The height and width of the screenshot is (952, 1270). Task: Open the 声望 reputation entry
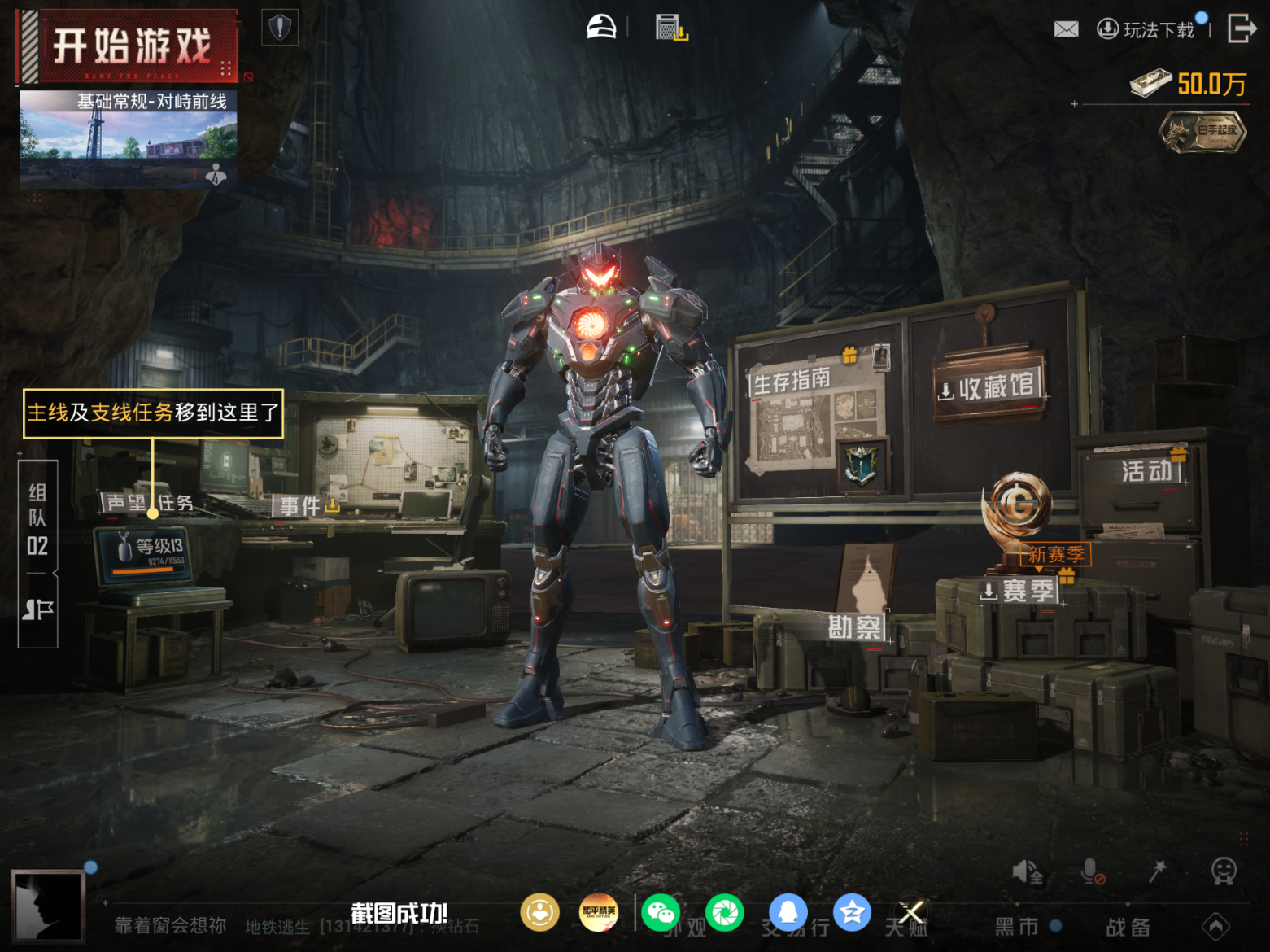coord(125,503)
